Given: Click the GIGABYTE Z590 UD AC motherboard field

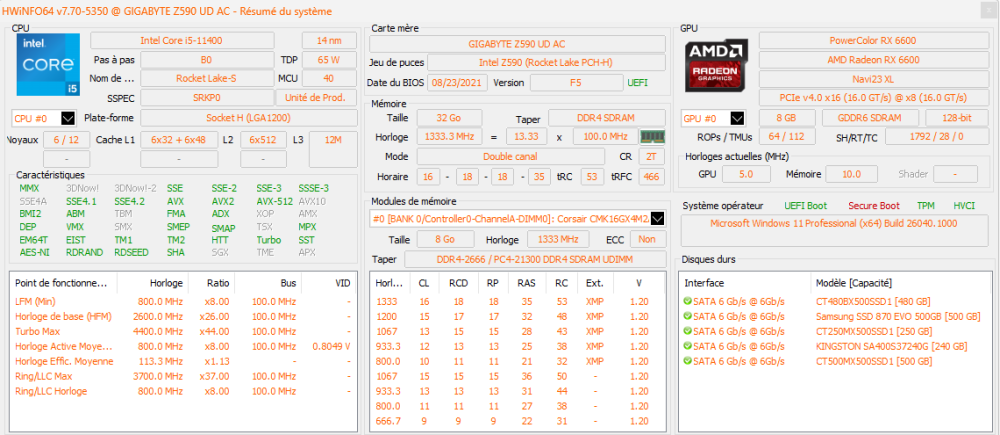Looking at the screenshot, I should [x=517, y=44].
